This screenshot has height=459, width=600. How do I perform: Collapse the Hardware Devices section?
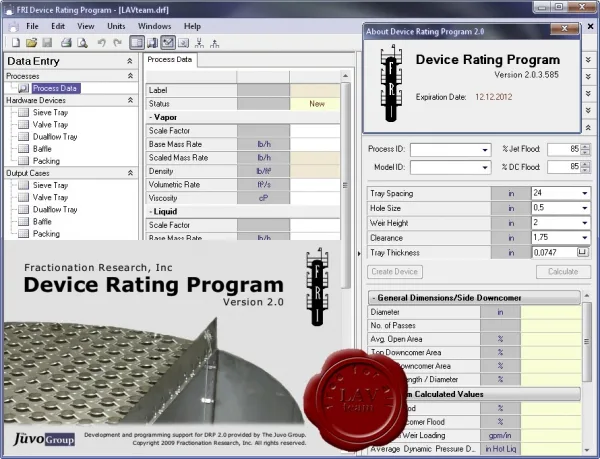(130, 100)
